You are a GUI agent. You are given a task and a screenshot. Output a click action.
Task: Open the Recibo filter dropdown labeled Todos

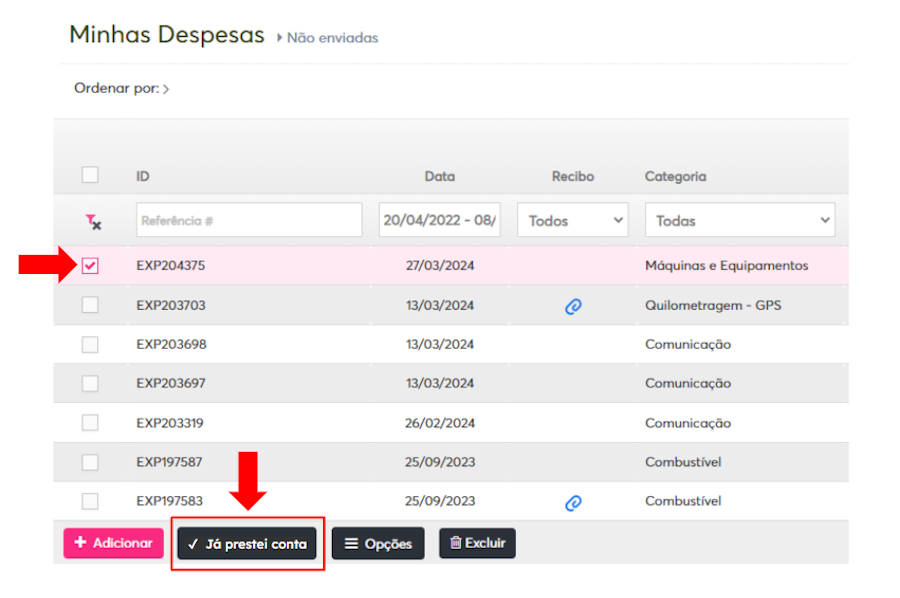pyautogui.click(x=572, y=219)
